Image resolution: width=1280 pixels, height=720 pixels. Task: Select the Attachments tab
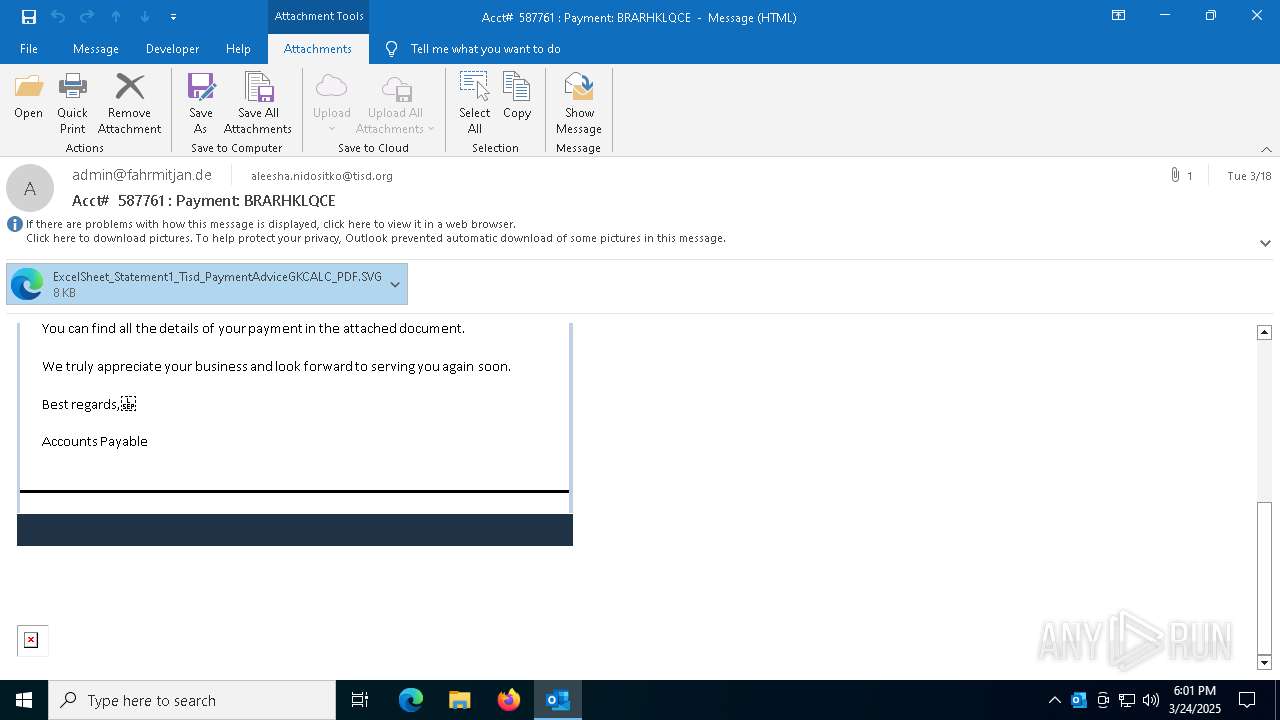[318, 49]
